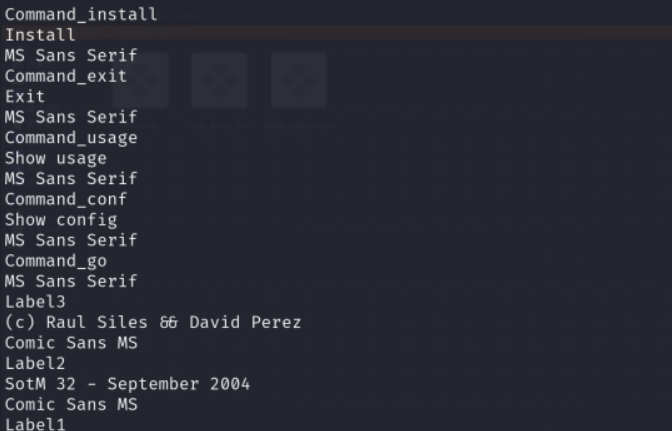Click Comic Sans MS below the SotM line
This screenshot has height=431, width=672.
pos(71,404)
